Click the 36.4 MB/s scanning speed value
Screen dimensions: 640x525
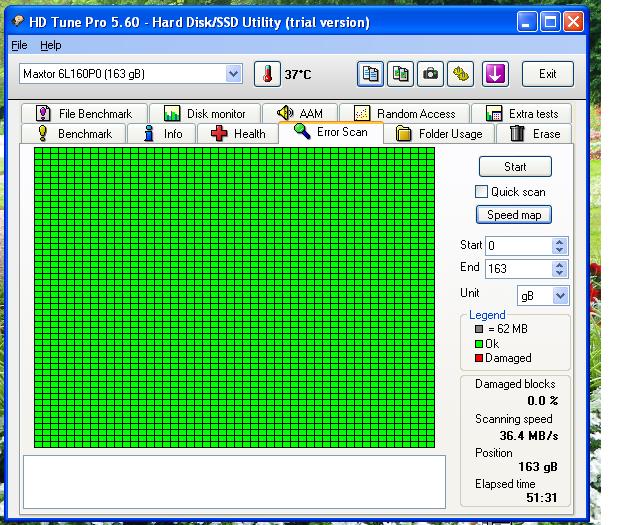click(x=529, y=436)
